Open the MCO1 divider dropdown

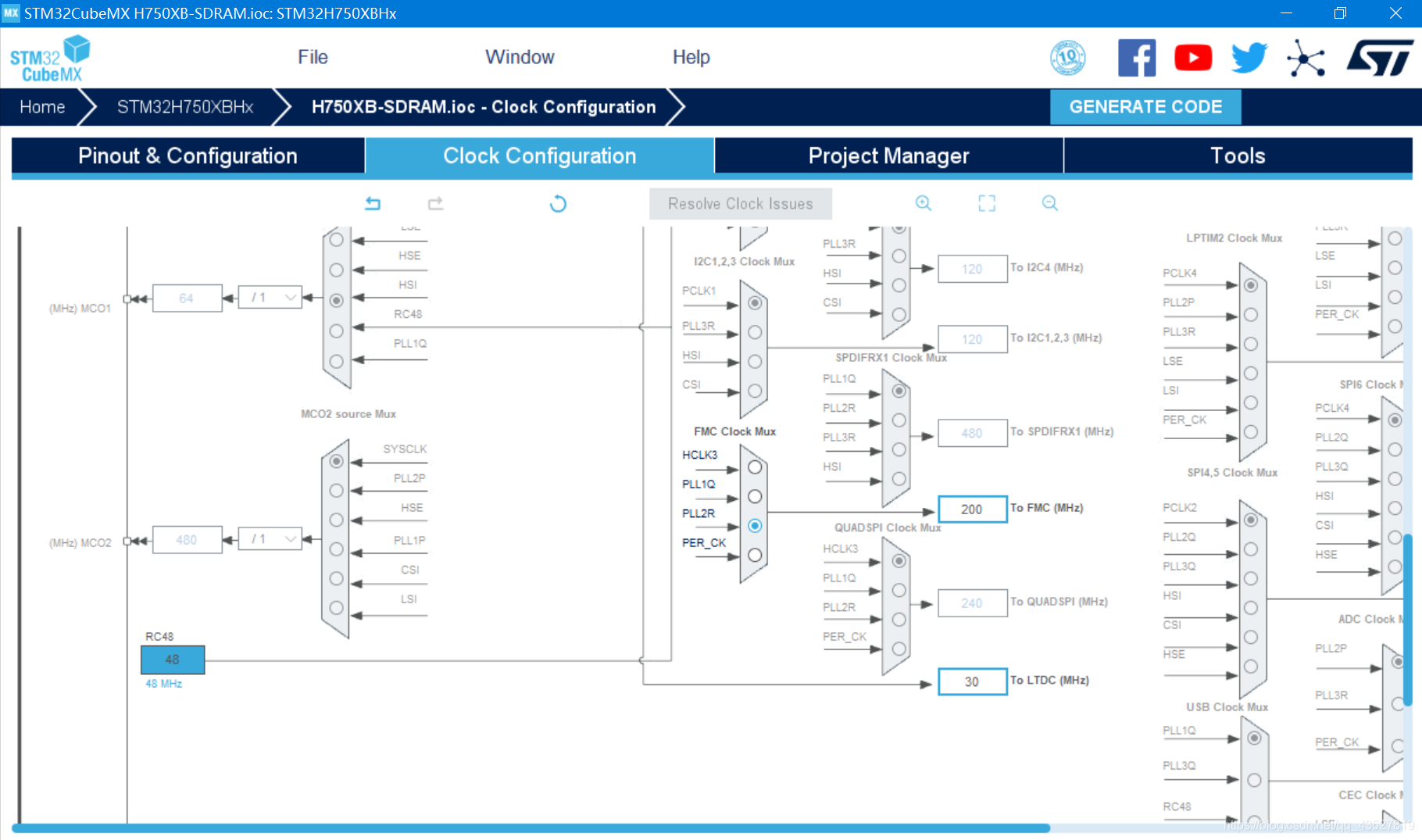point(270,298)
